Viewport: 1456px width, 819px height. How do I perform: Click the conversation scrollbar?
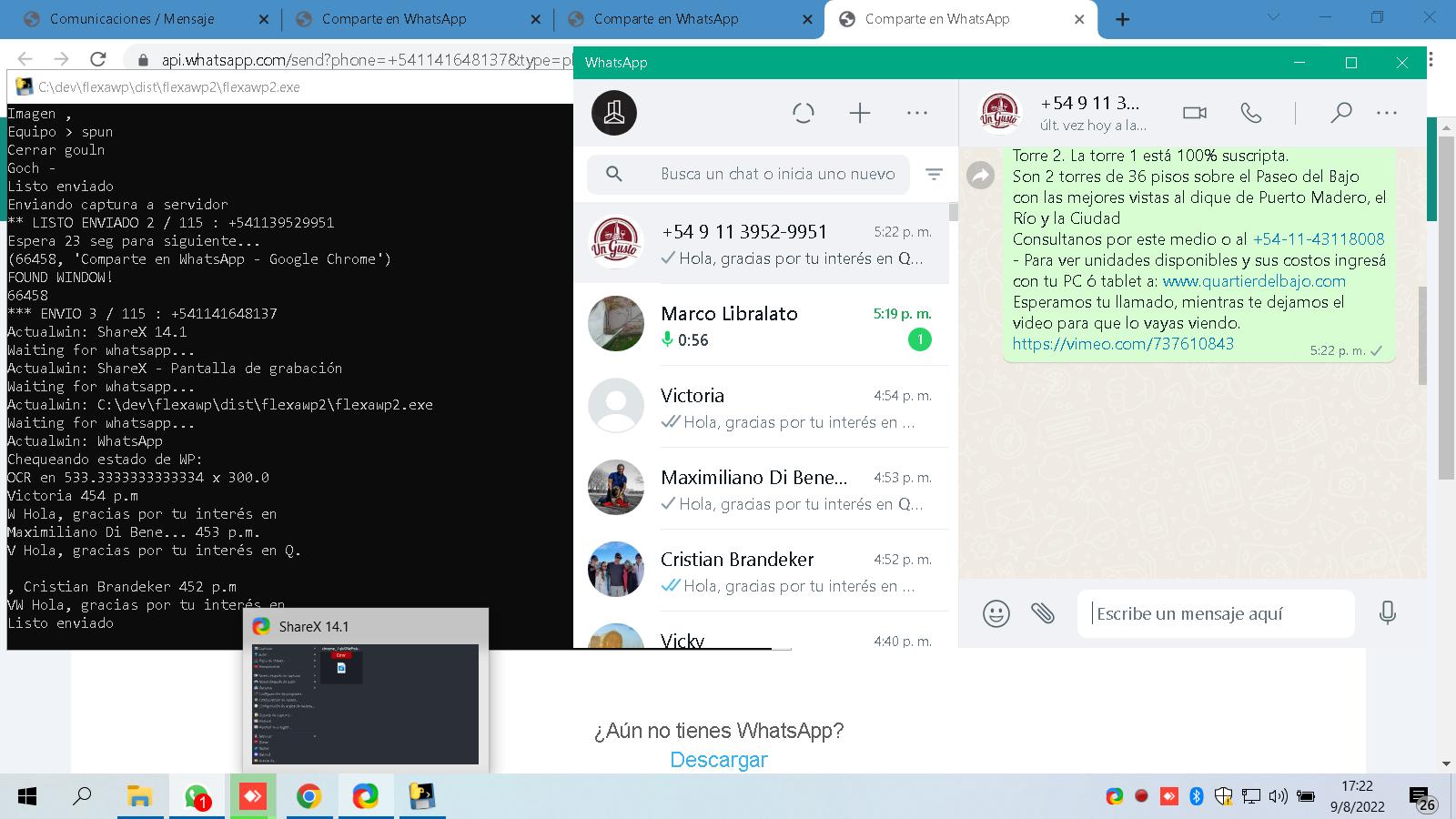[x=1422, y=337]
